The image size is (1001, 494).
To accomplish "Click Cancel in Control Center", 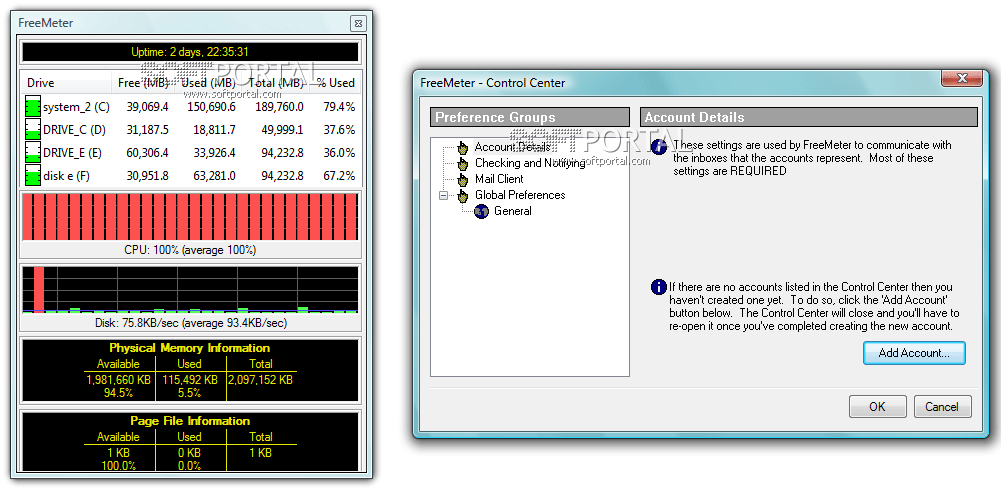I will (942, 407).
